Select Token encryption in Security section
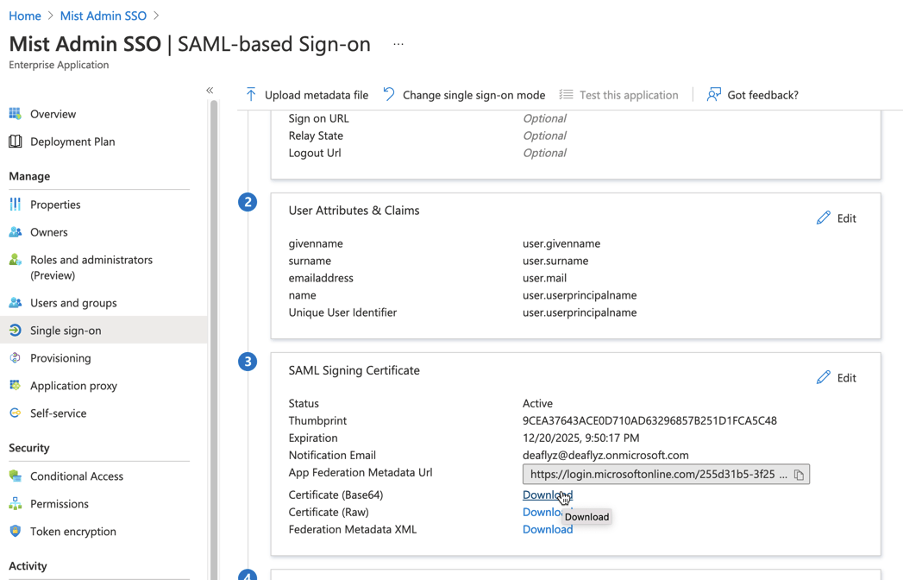This screenshot has height=580, width=904. [66, 531]
